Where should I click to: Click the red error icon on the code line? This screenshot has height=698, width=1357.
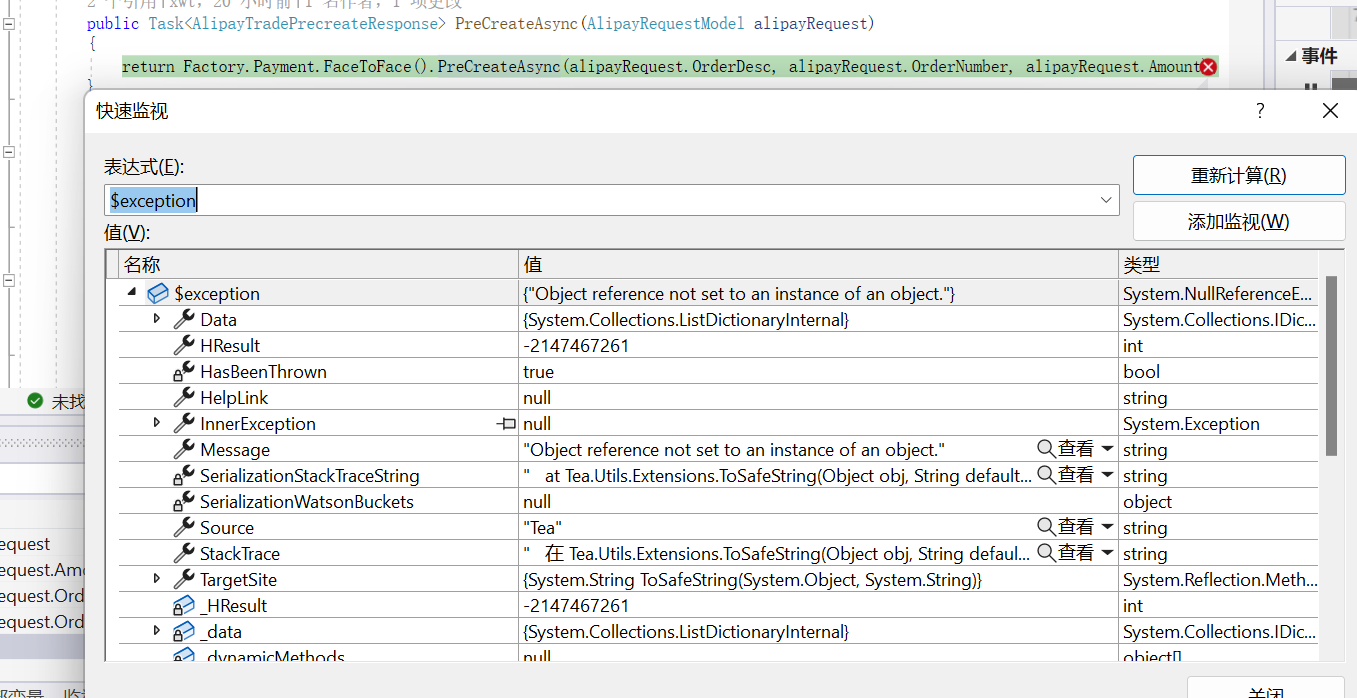[x=1208, y=66]
